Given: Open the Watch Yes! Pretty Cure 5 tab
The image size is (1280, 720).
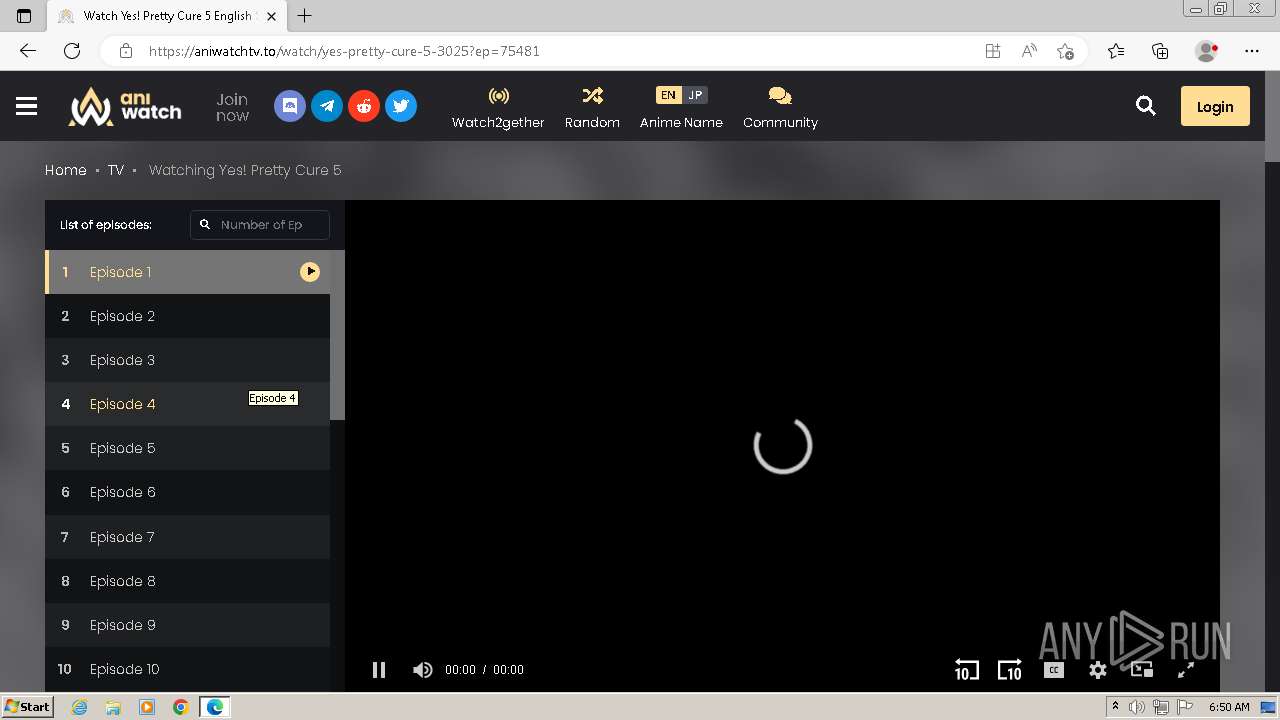Looking at the screenshot, I should (x=168, y=16).
